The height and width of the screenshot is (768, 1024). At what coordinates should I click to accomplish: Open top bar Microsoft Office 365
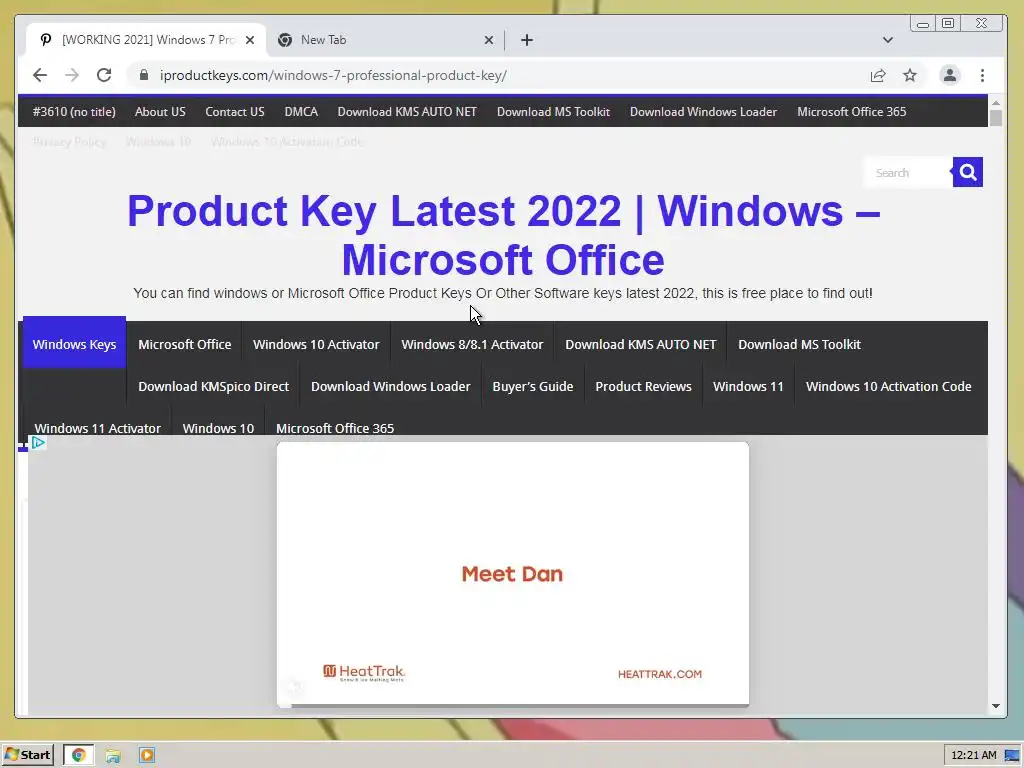(852, 112)
